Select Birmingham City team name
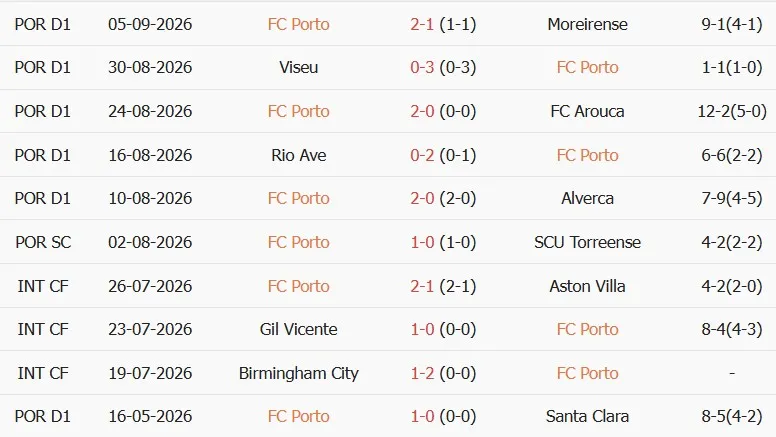The width and height of the screenshot is (776, 437). (298, 374)
